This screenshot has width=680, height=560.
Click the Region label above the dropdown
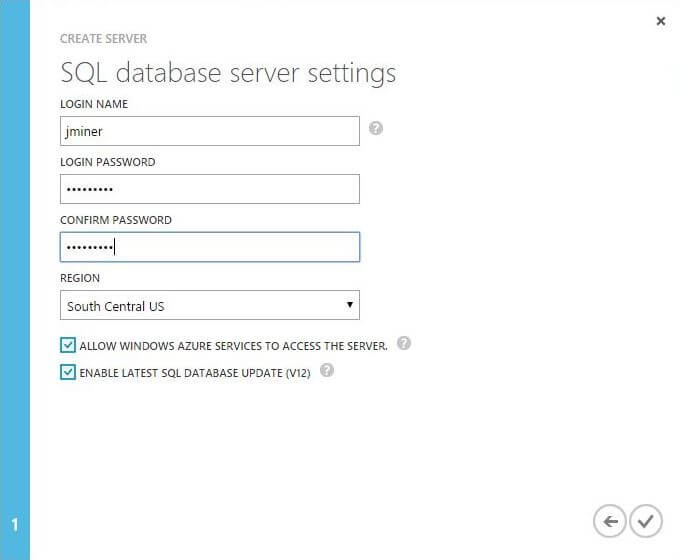pyautogui.click(x=81, y=278)
